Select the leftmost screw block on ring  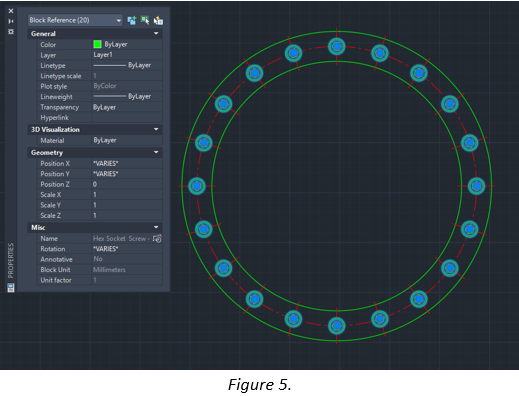197,186
